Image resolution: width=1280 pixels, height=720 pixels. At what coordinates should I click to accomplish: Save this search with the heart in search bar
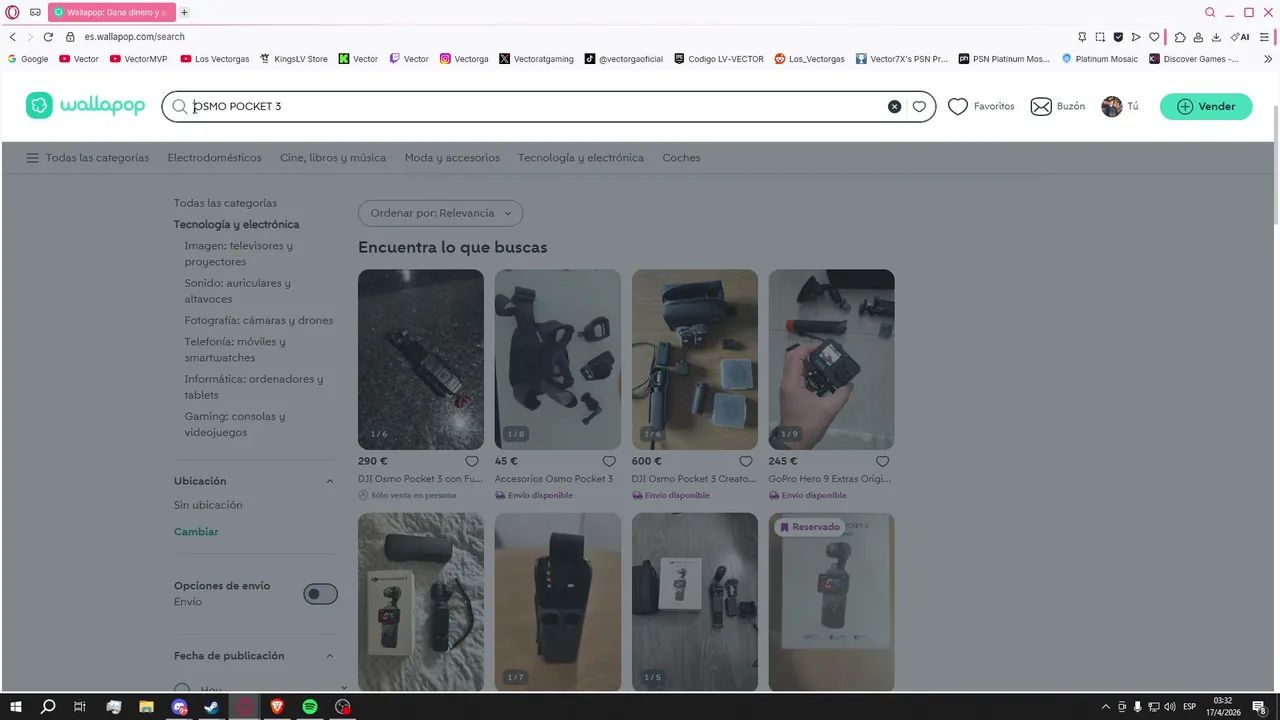(919, 106)
